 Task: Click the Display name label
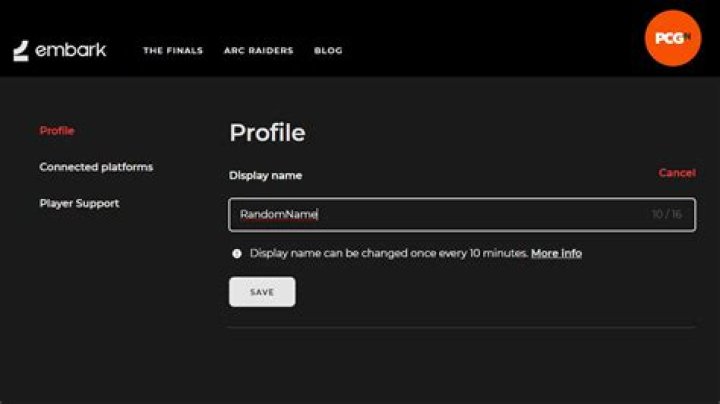(x=265, y=175)
